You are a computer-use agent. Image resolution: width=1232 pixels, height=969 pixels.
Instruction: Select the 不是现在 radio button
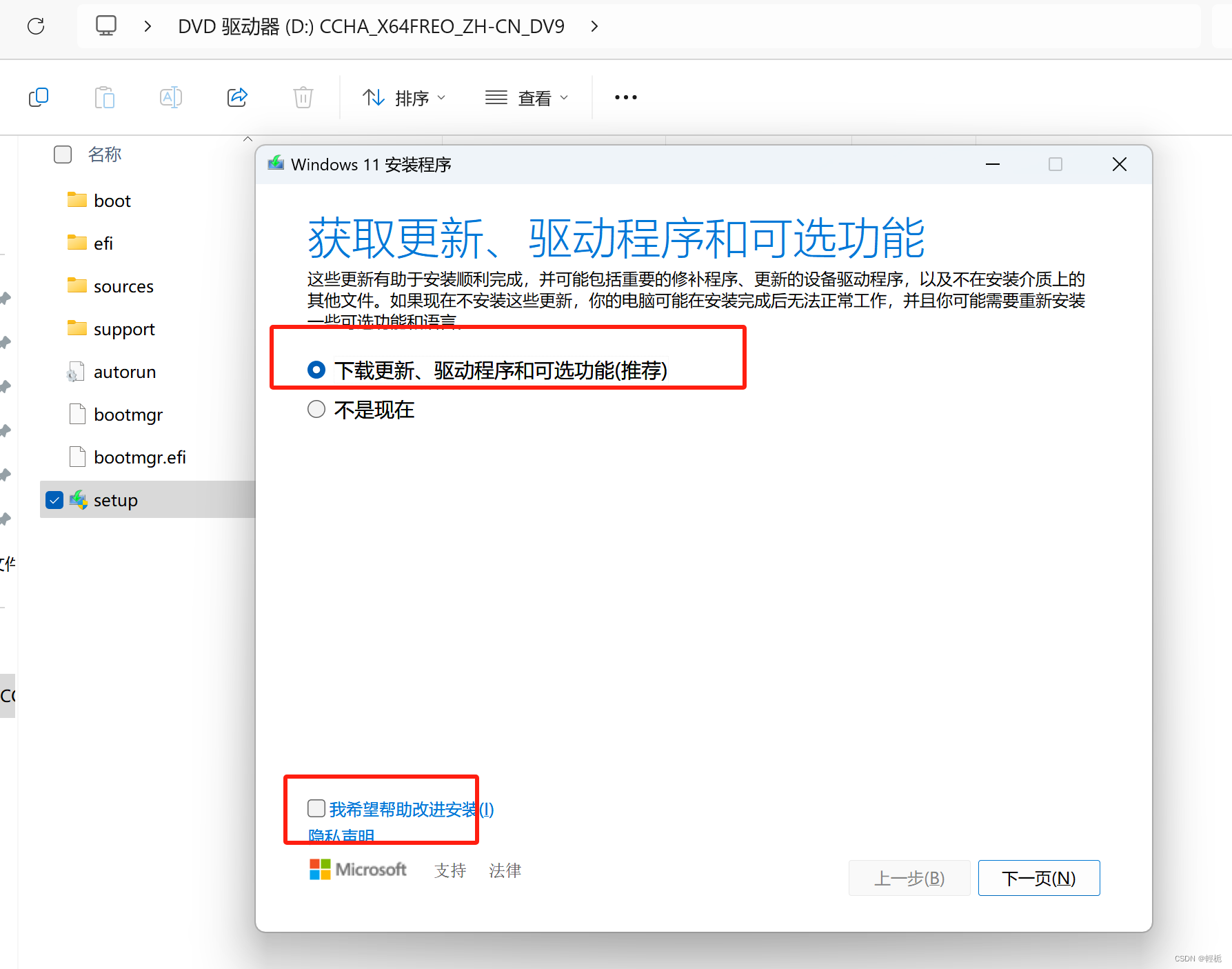click(316, 409)
